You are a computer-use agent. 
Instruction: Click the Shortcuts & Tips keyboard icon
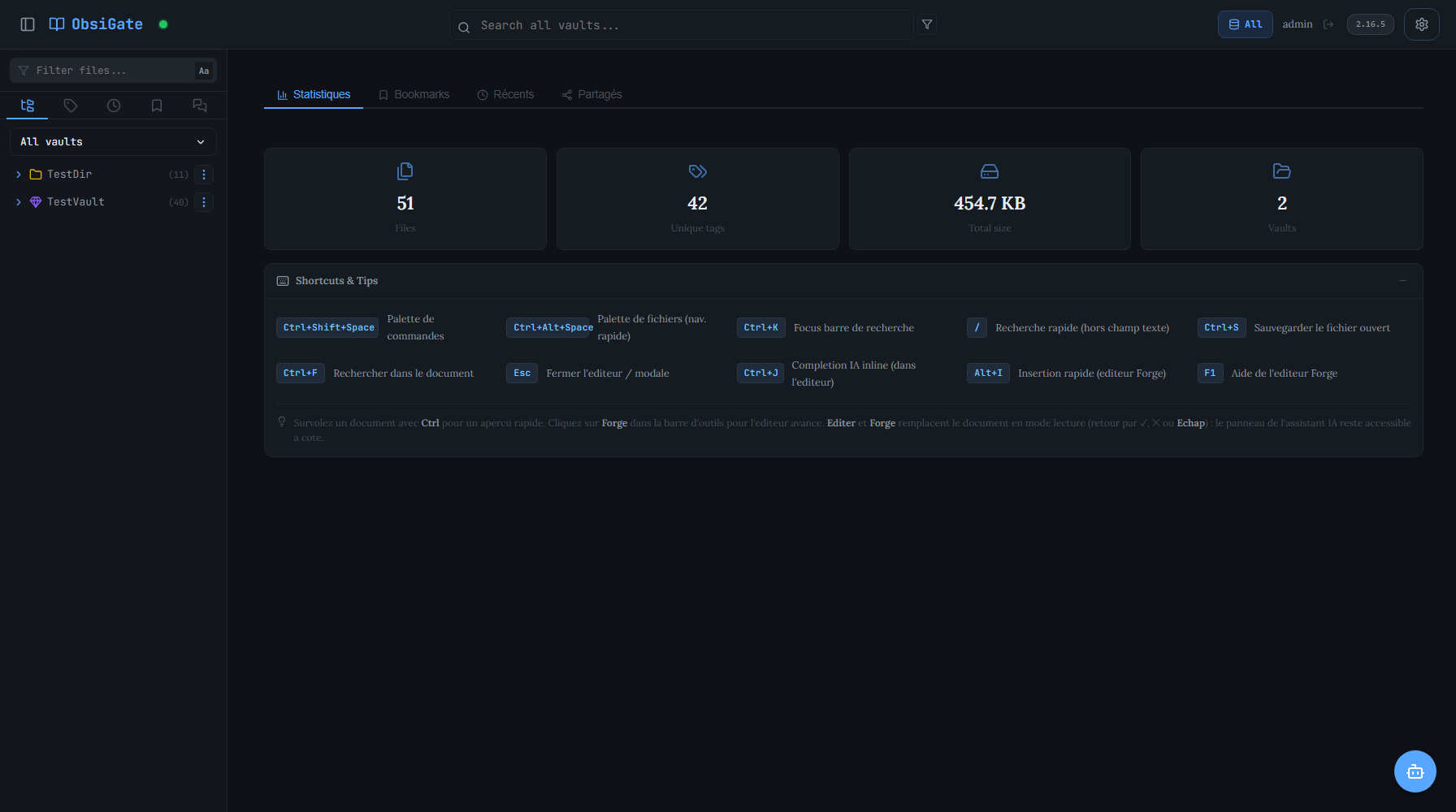(x=283, y=281)
